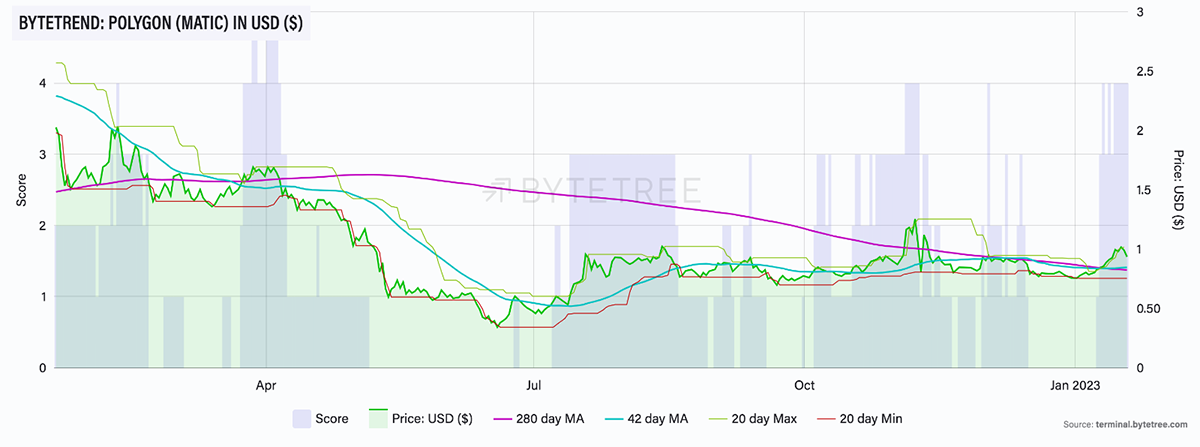Select the 4 tick on Score axis
Screen dimensions: 1200x447
[x=41, y=84]
